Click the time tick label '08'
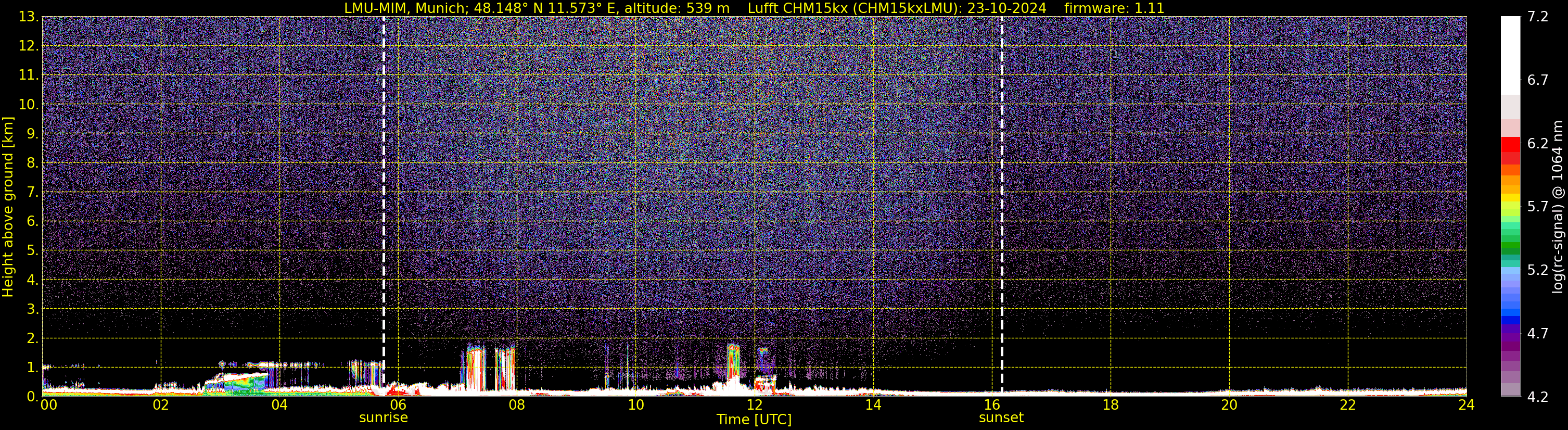 coord(517,405)
